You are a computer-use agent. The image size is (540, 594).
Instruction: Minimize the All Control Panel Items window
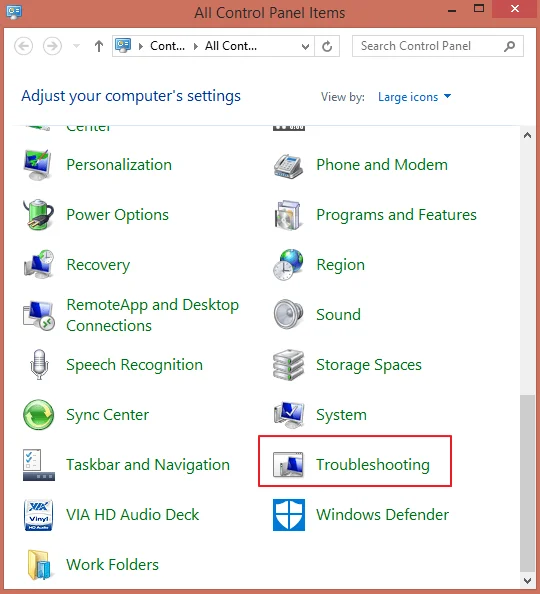click(451, 11)
